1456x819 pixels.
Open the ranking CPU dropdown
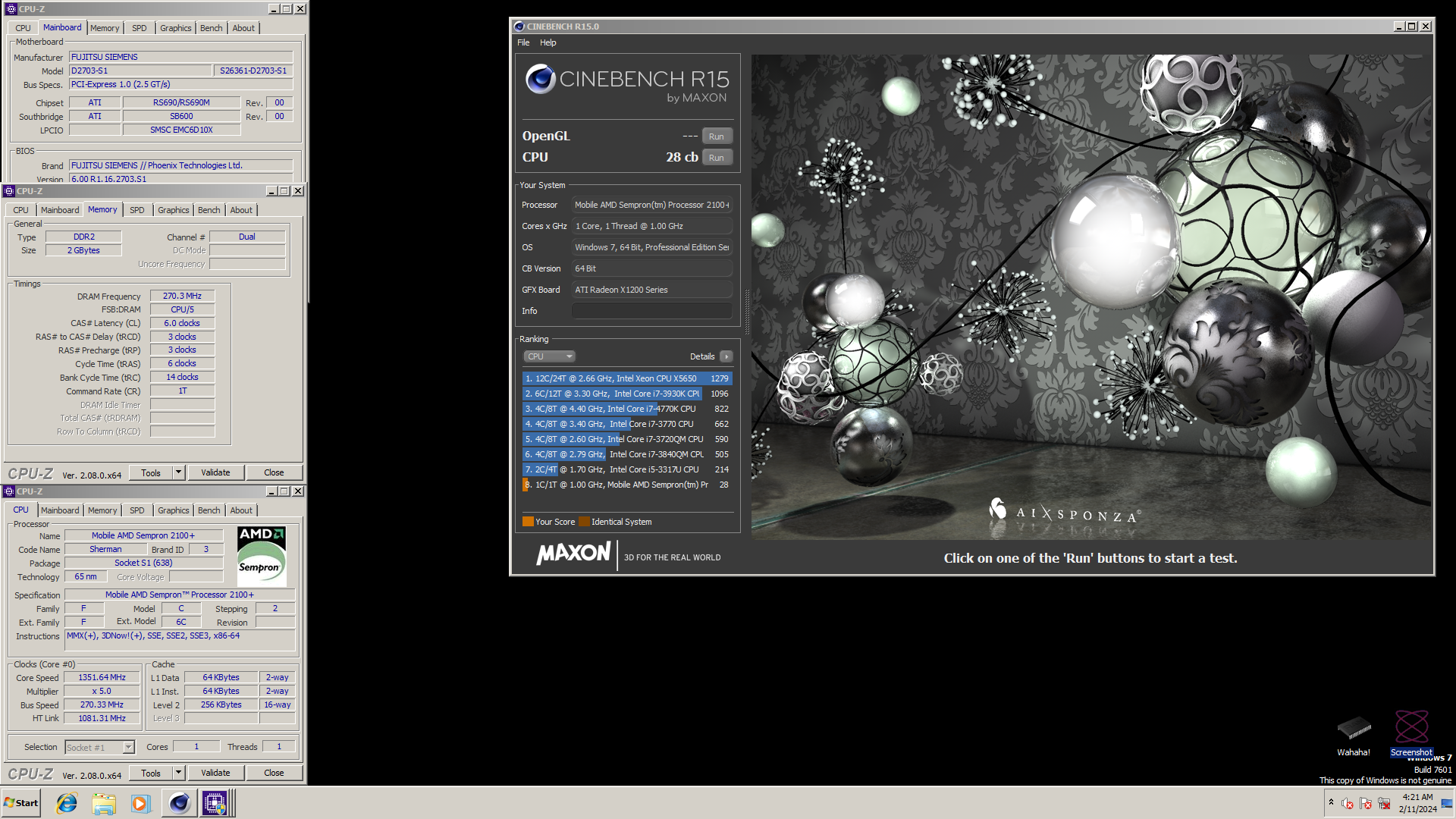(549, 356)
